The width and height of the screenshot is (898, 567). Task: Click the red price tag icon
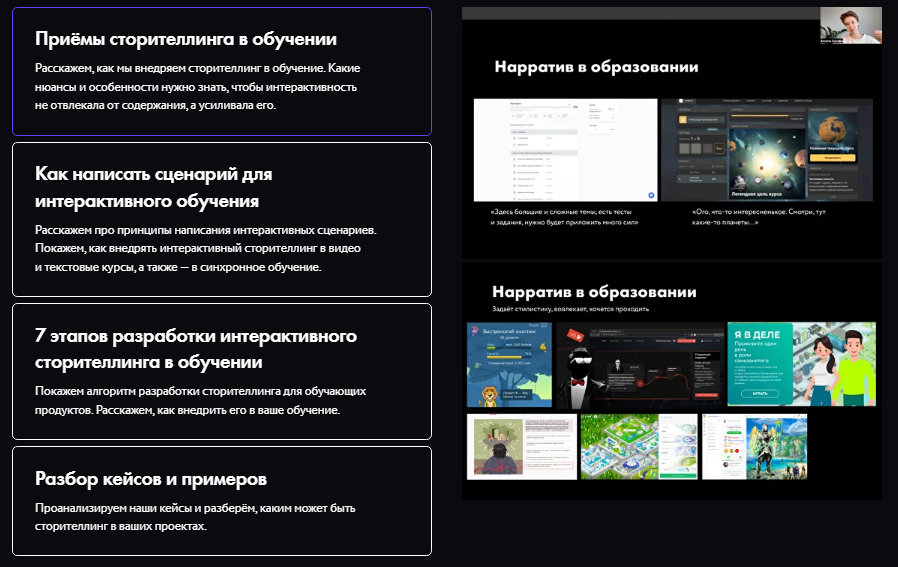[x=574, y=336]
